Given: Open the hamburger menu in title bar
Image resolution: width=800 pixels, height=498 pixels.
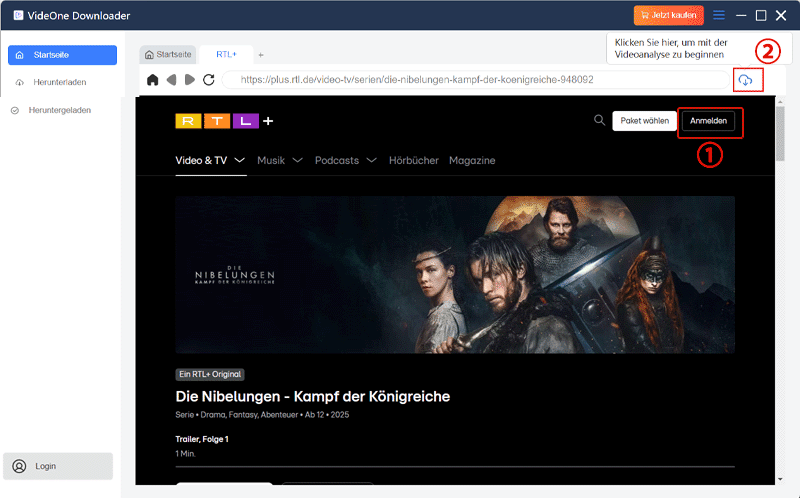Looking at the screenshot, I should point(718,15).
